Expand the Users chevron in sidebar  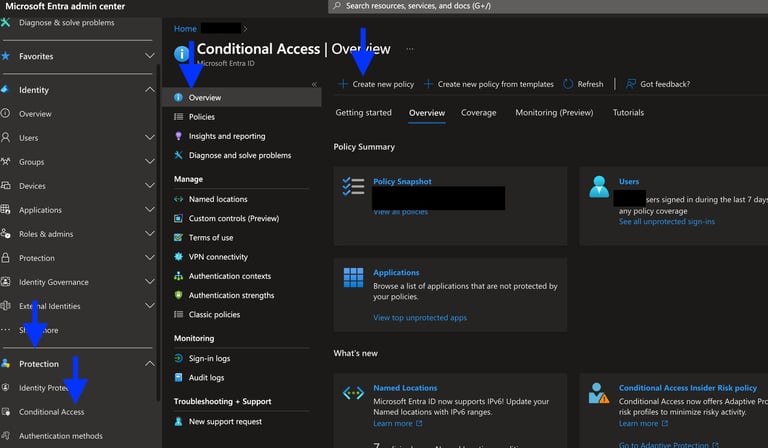(x=149, y=138)
